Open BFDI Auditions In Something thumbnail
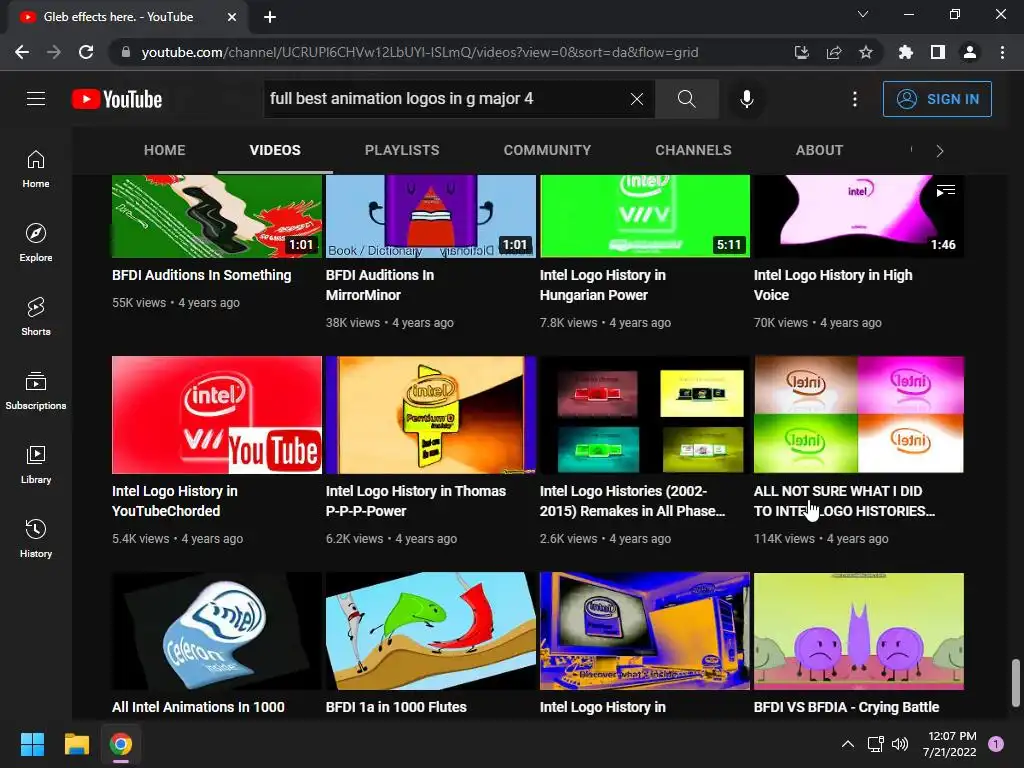The width and height of the screenshot is (1024, 768). coord(217,216)
